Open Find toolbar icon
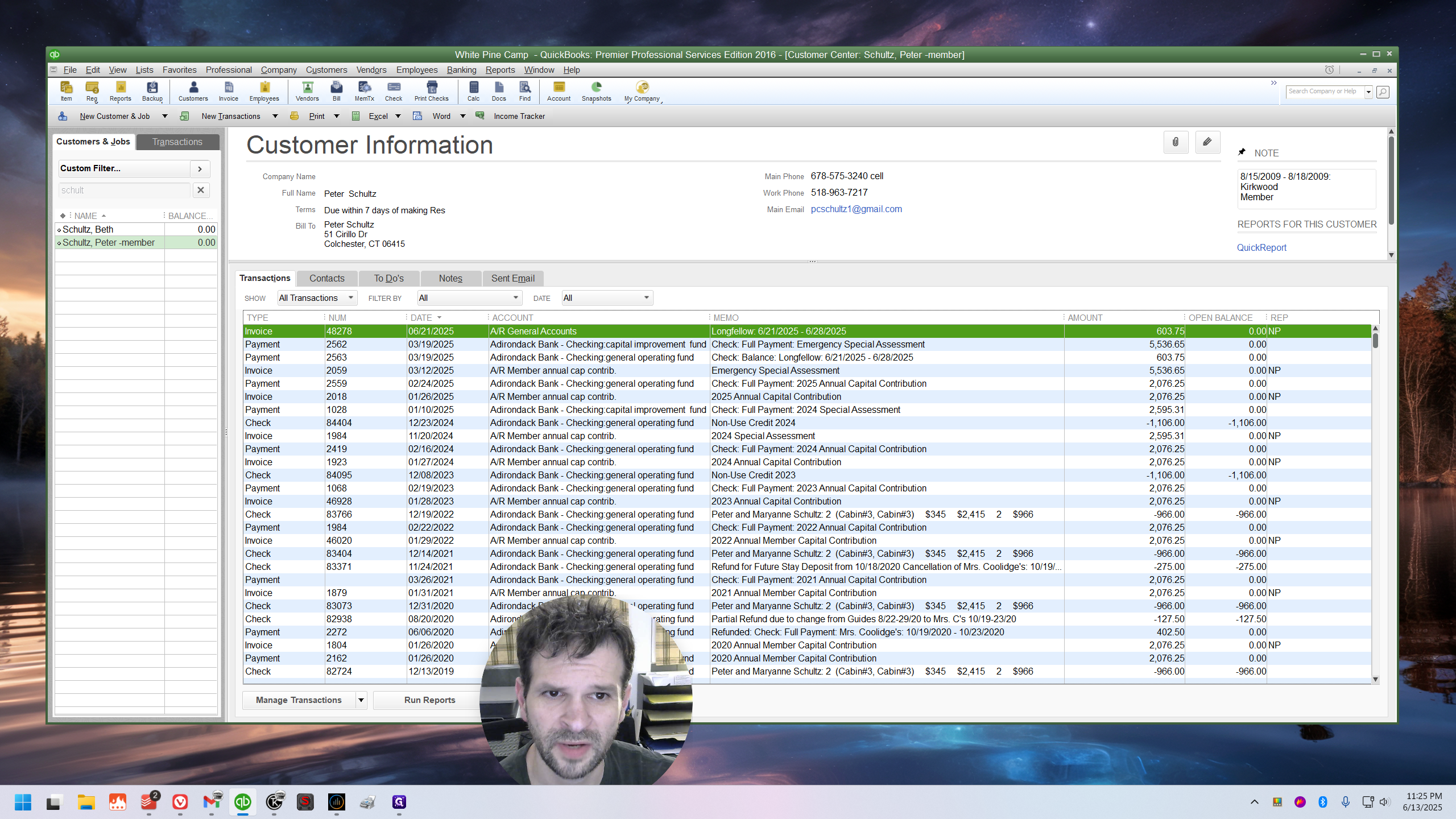Viewport: 1456px width, 819px height. (x=525, y=91)
